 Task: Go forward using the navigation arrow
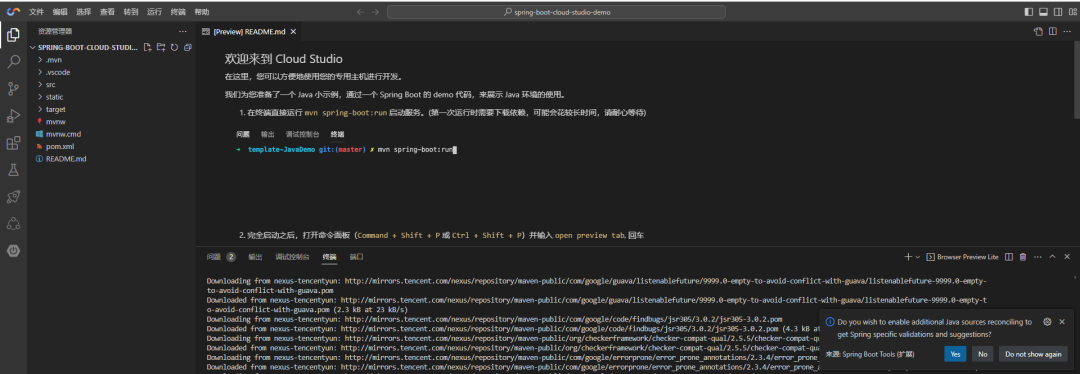pos(375,12)
